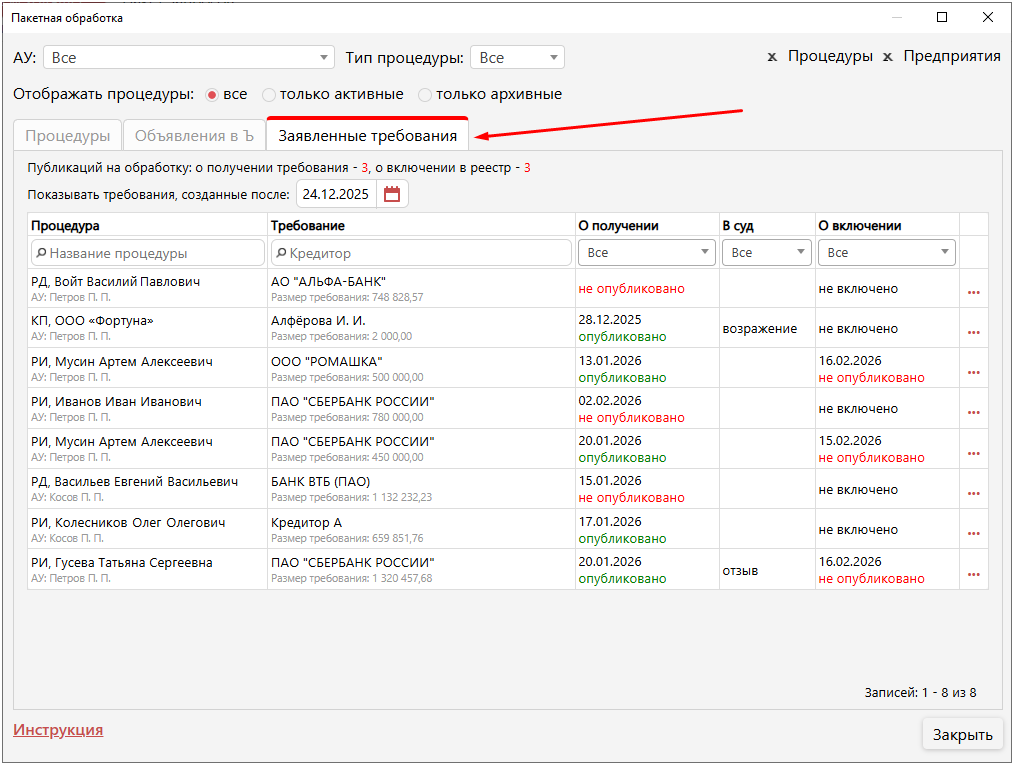This screenshot has width=1014, height=766.
Task: Click three-dots menu for Кредитор А row
Action: click(973, 533)
